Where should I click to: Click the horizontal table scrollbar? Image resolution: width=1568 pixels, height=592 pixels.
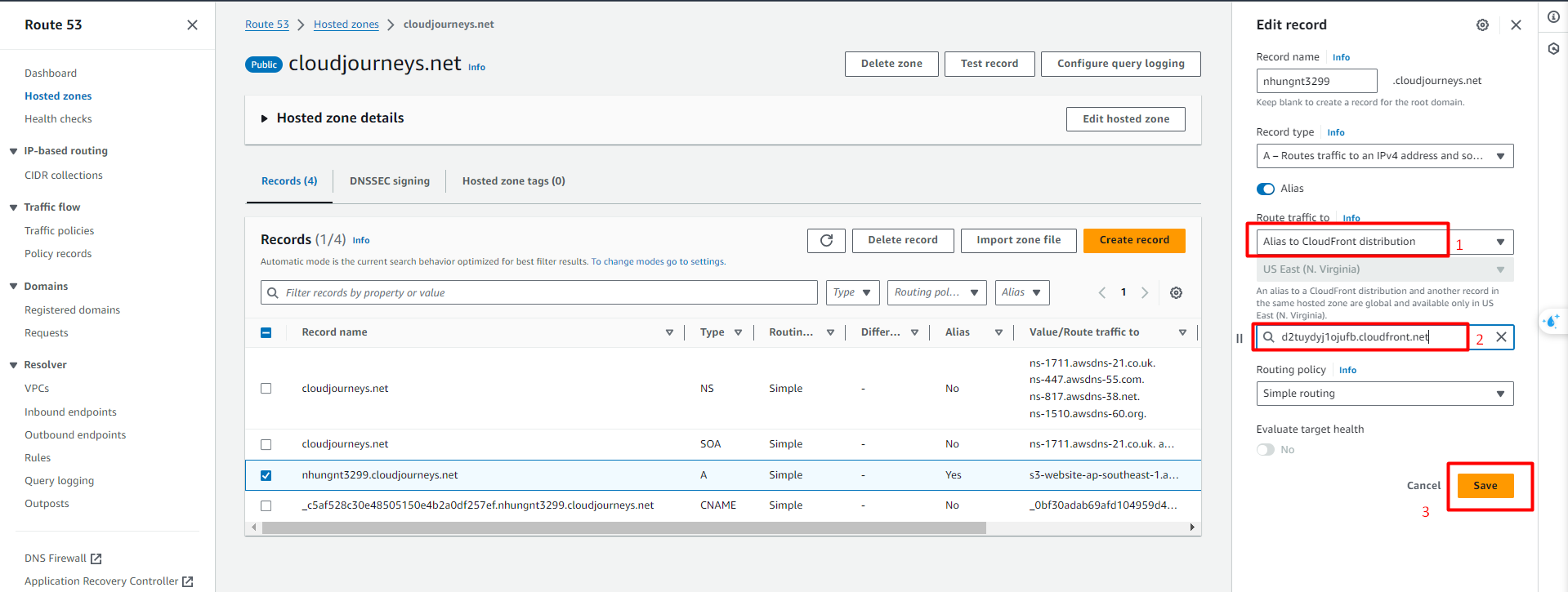pyautogui.click(x=624, y=527)
